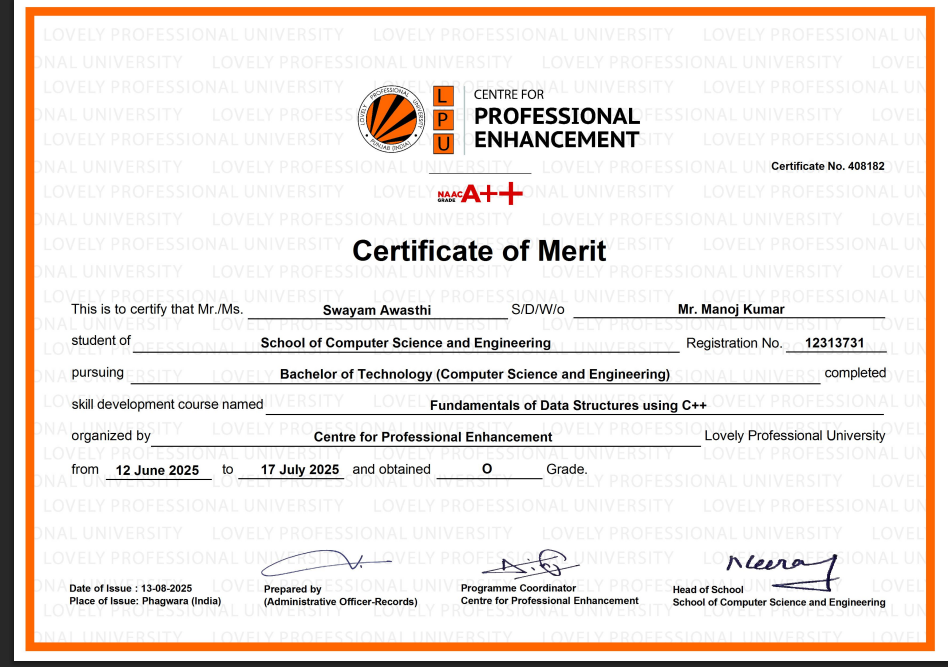Click 'Date of Issue : 13-08-2025' text

click(x=131, y=588)
